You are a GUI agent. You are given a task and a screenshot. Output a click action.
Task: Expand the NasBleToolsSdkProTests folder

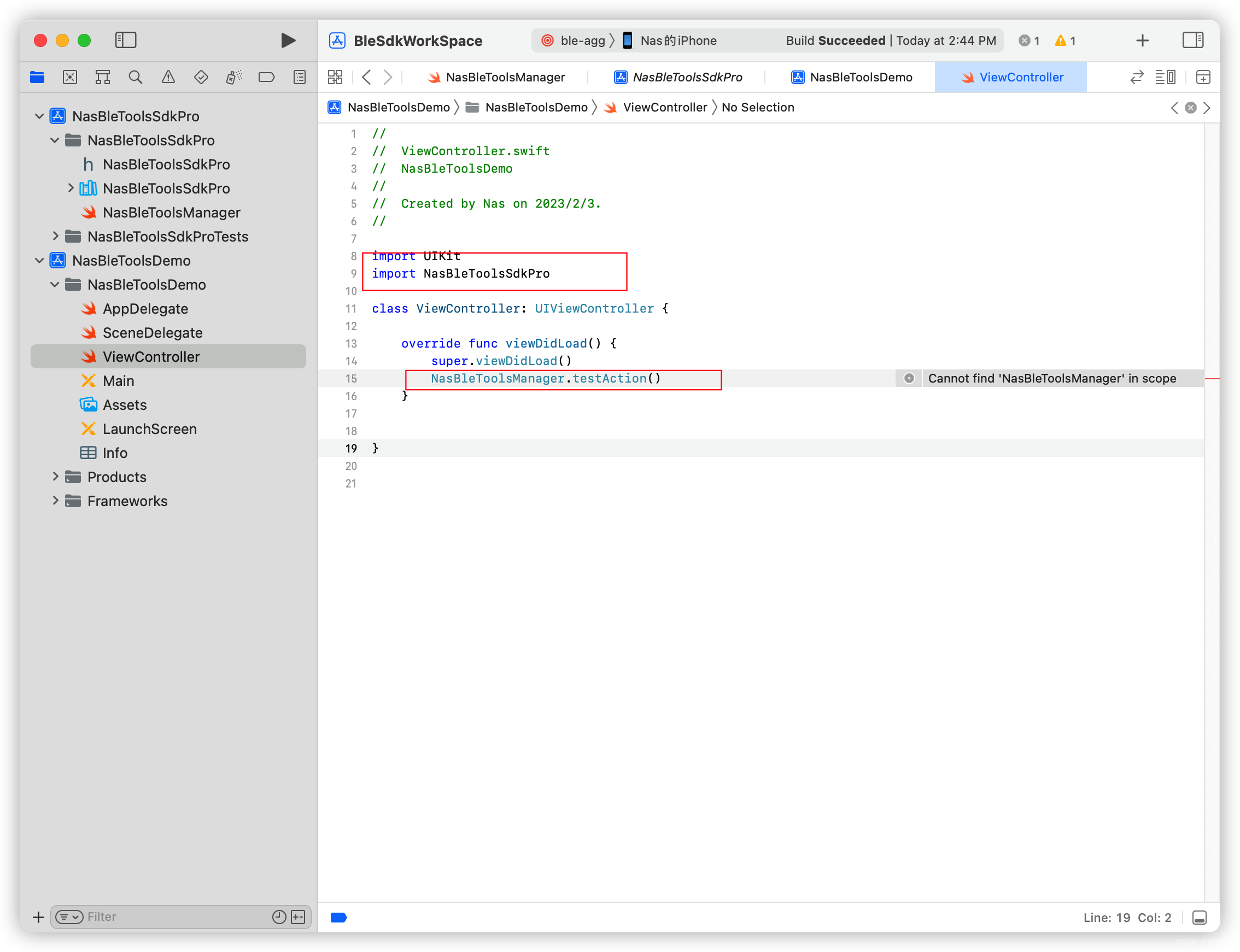click(55, 236)
